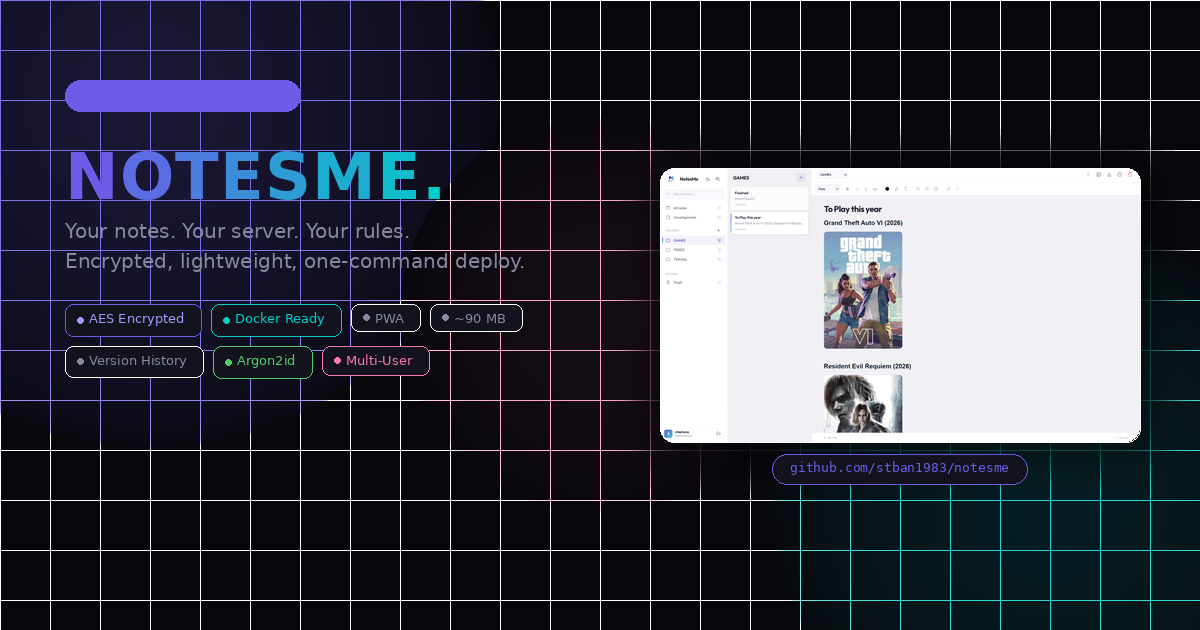Open the To Play this year note card
The image size is (1200, 630).
point(769,223)
